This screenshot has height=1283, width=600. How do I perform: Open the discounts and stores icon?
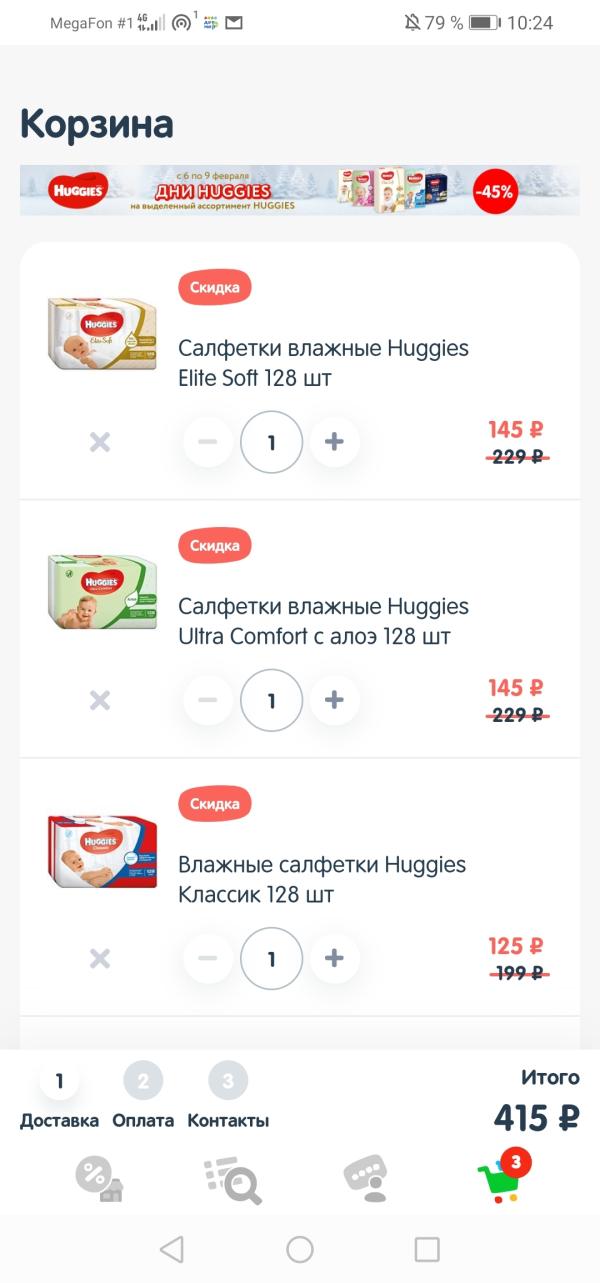point(99,1178)
